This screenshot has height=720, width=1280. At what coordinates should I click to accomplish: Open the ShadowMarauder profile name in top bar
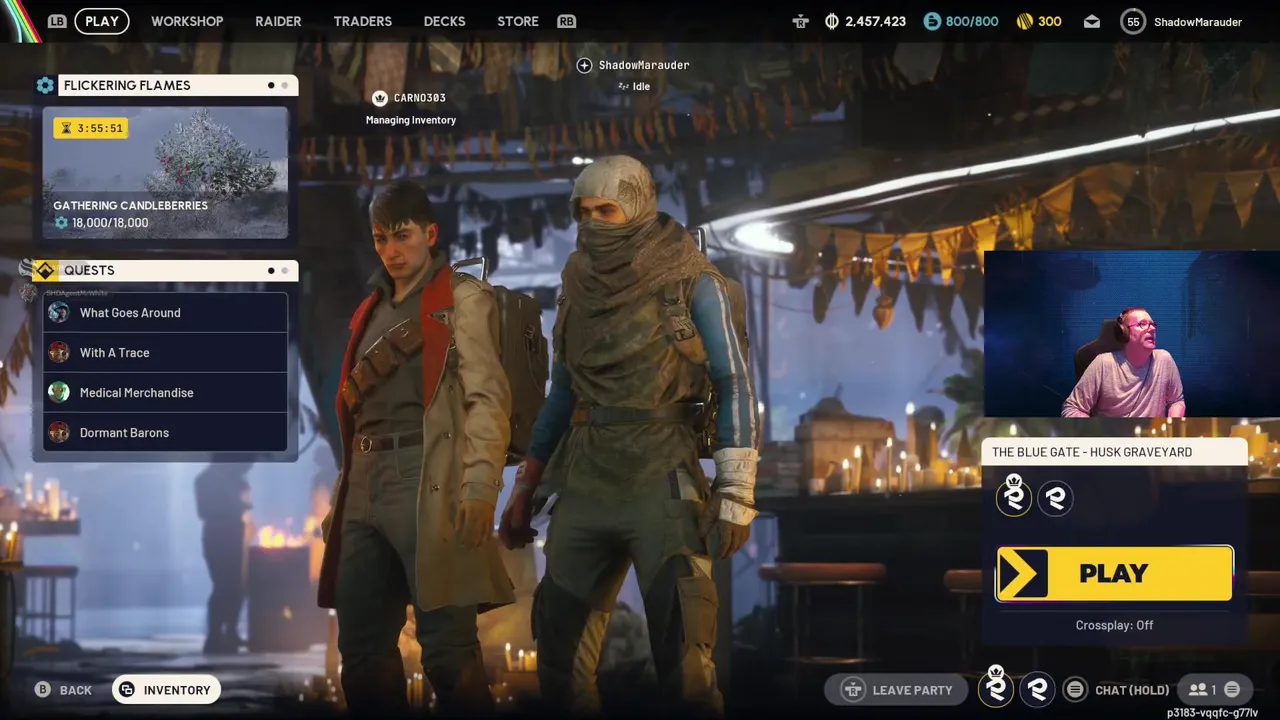[1198, 22]
